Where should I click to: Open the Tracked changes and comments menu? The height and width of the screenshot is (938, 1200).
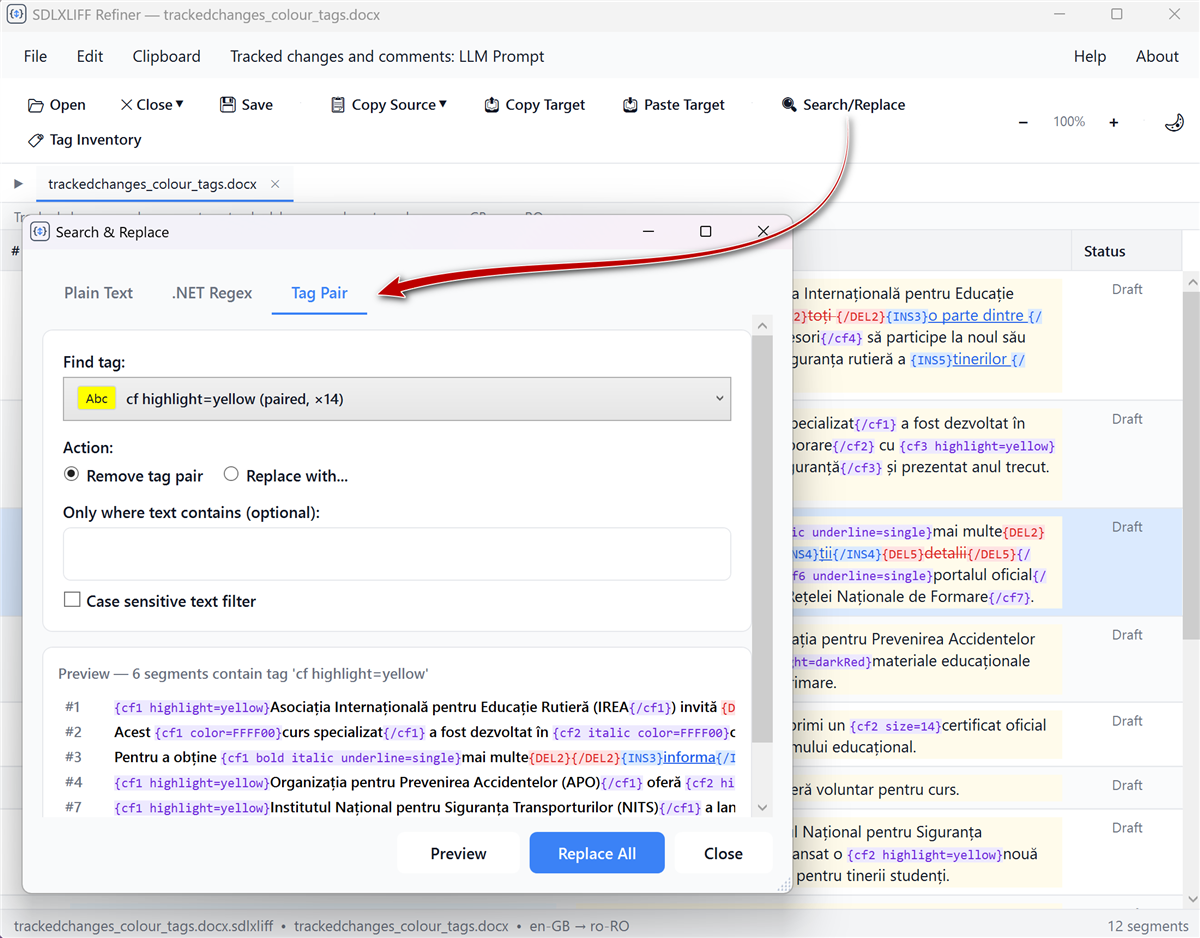click(x=386, y=56)
